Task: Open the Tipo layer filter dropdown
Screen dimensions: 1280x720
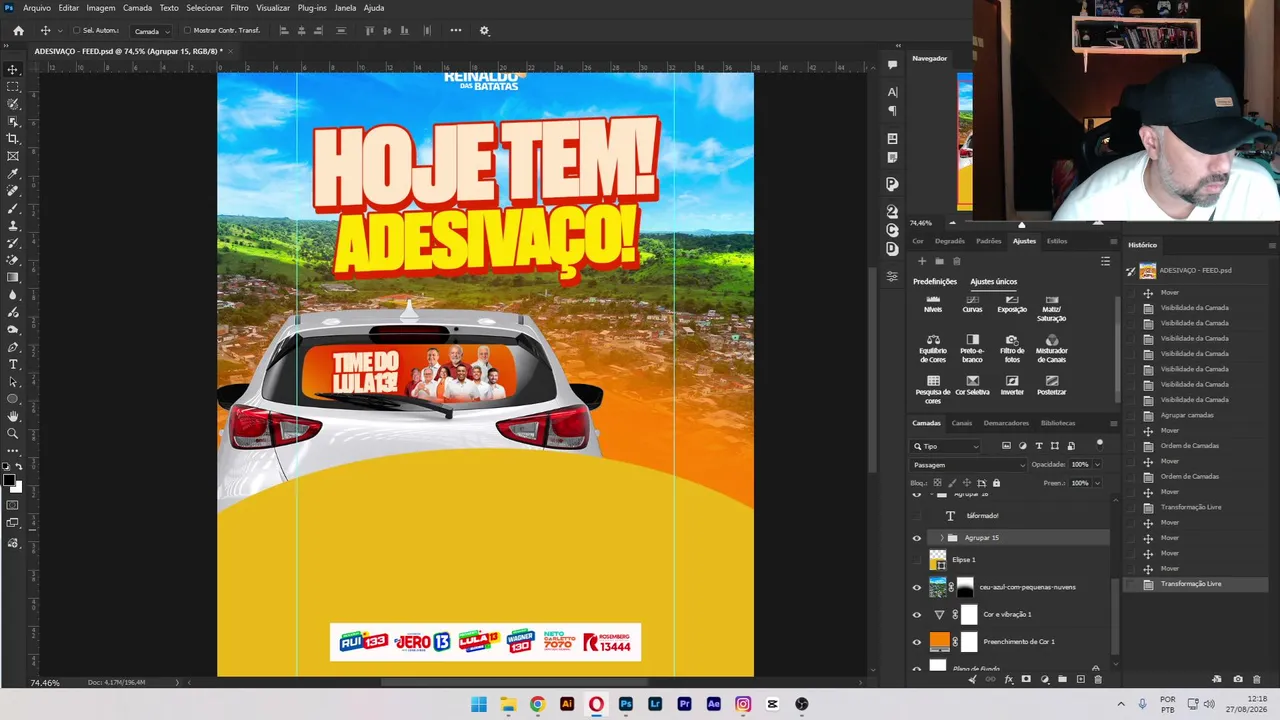Action: pyautogui.click(x=945, y=446)
